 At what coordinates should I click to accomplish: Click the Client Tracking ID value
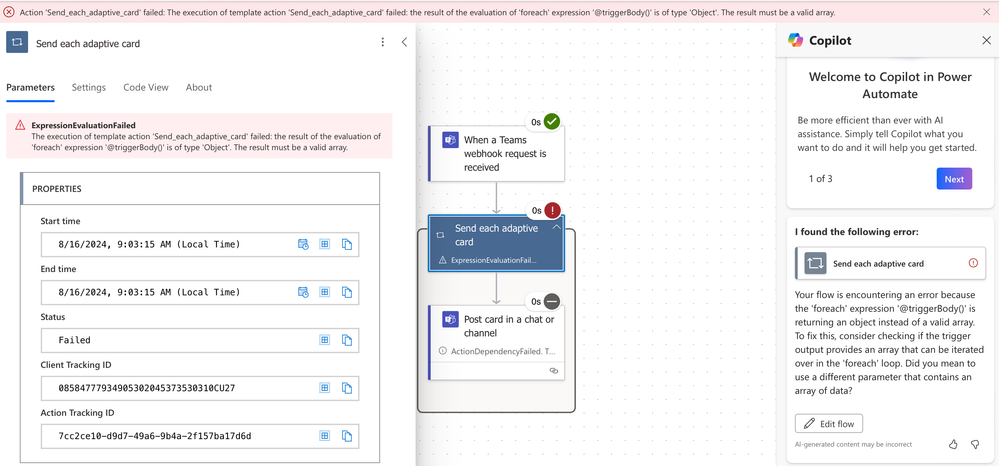click(x=199, y=388)
